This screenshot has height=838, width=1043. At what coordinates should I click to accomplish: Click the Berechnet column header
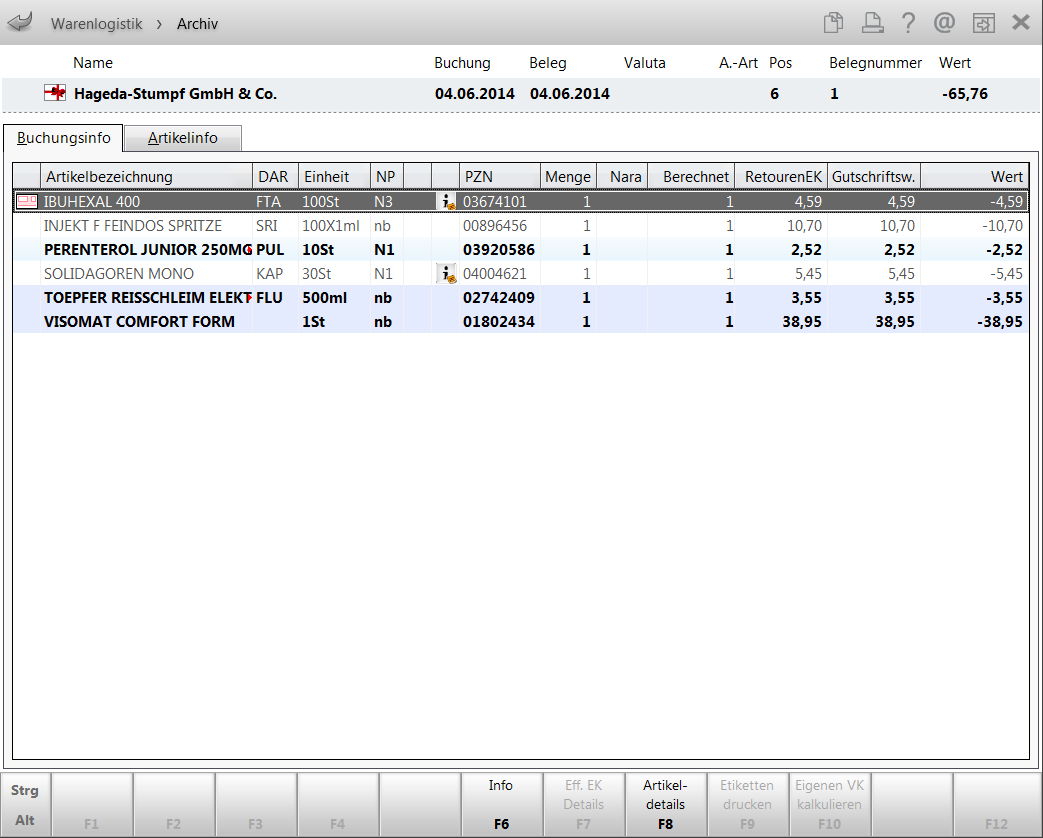[x=691, y=176]
